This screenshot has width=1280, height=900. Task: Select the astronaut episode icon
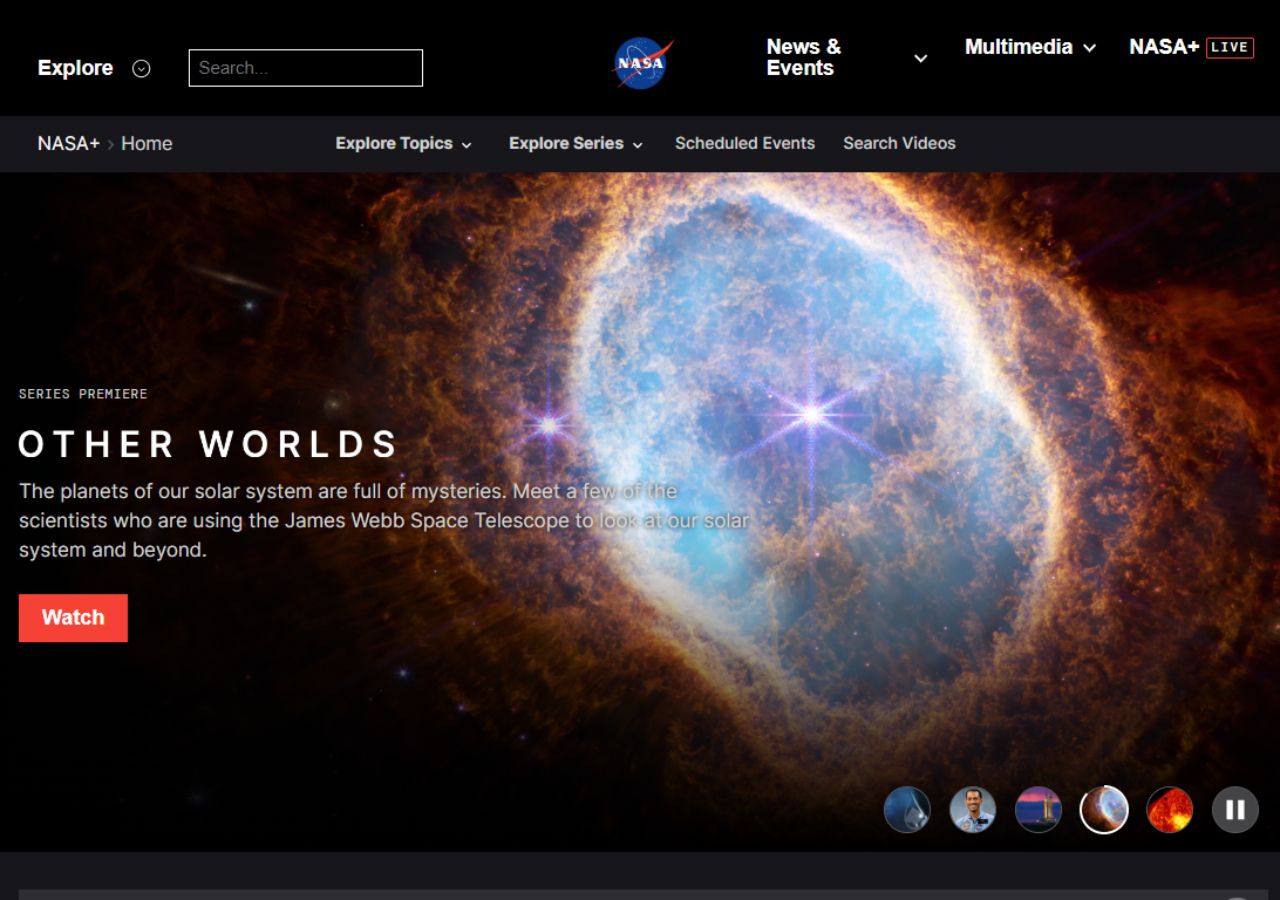[973, 809]
